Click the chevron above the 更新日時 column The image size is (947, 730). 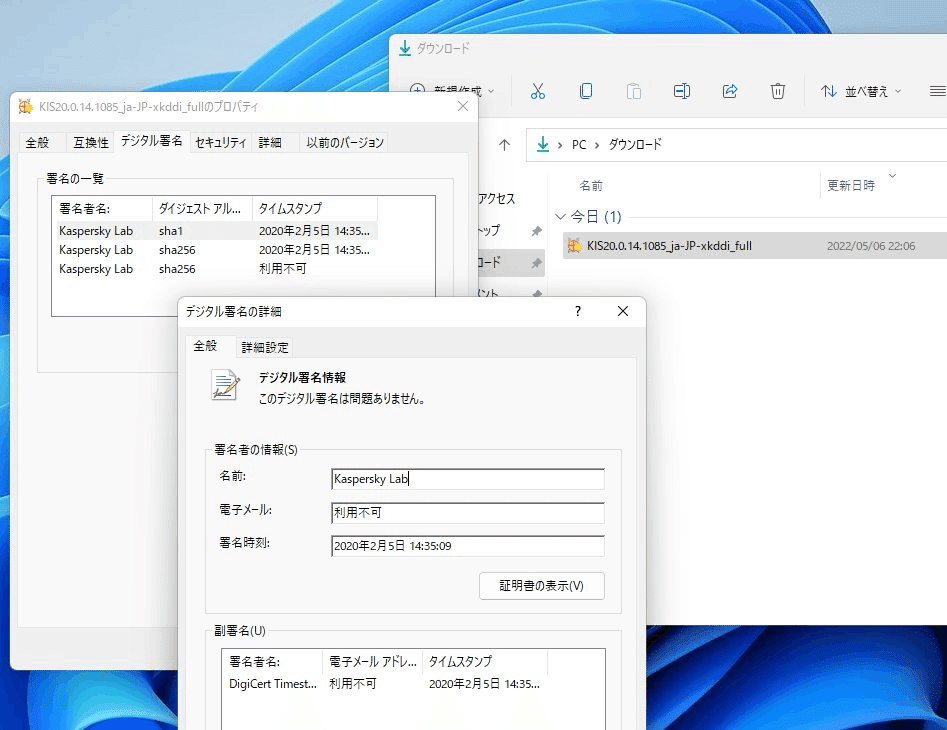892,176
